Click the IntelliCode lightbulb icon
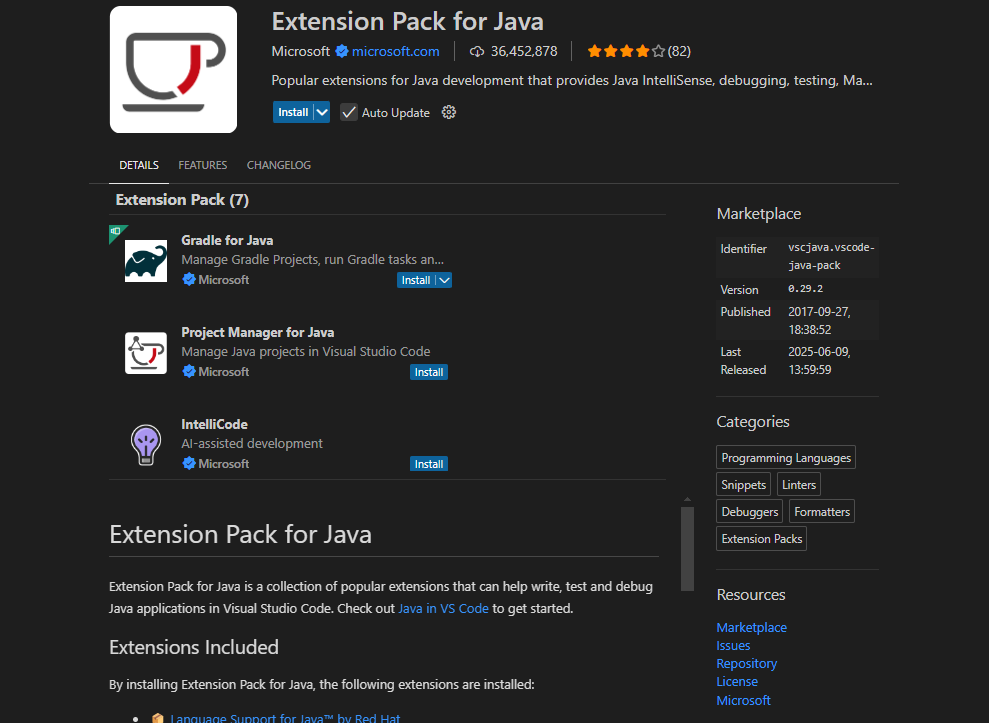989x723 pixels. (146, 445)
